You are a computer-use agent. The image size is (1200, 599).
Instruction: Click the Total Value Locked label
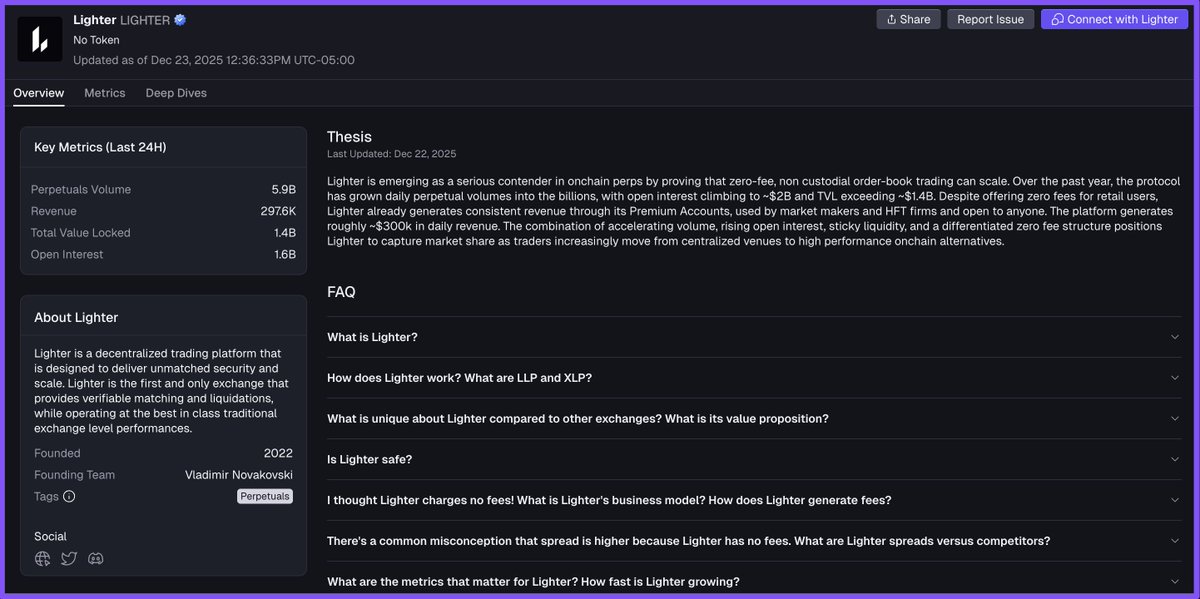81,233
